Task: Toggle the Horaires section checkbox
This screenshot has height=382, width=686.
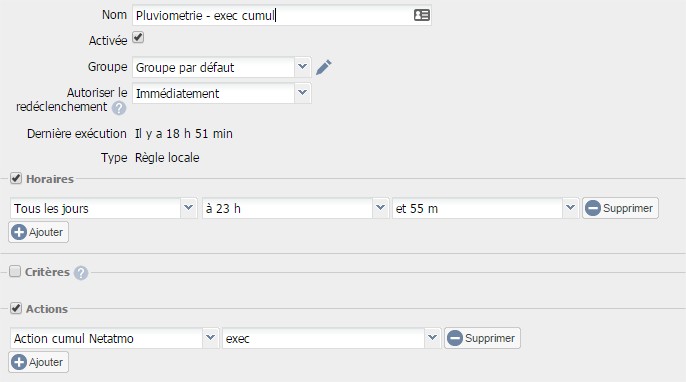Action: pyautogui.click(x=16, y=178)
